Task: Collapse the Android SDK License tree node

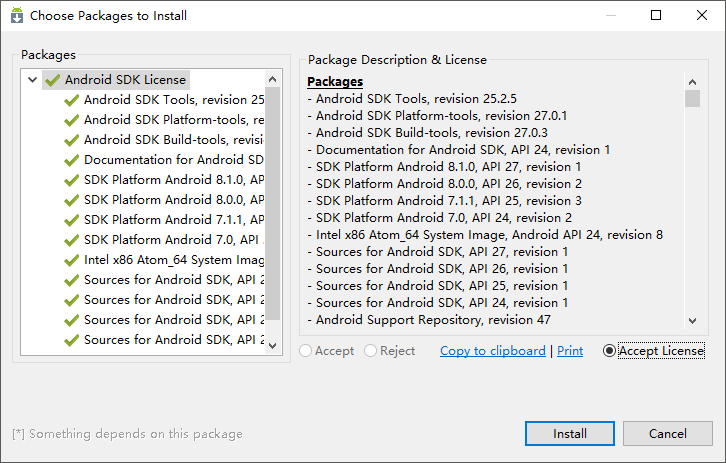Action: point(32,80)
